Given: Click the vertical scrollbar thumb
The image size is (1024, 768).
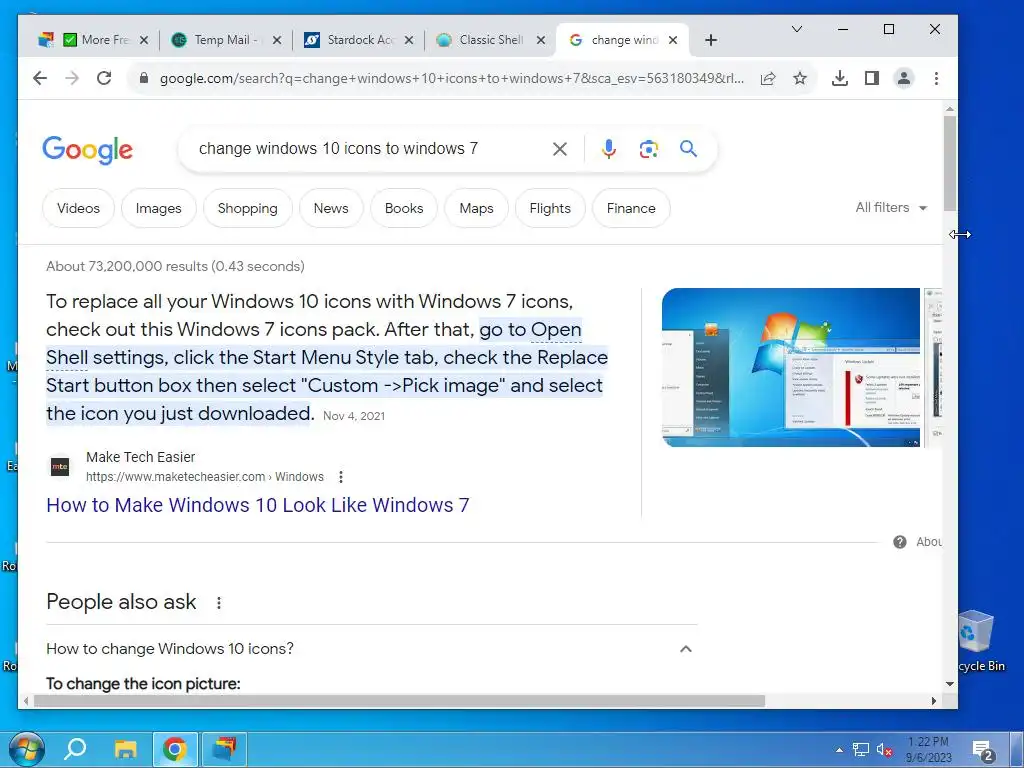Looking at the screenshot, I should 950,163.
